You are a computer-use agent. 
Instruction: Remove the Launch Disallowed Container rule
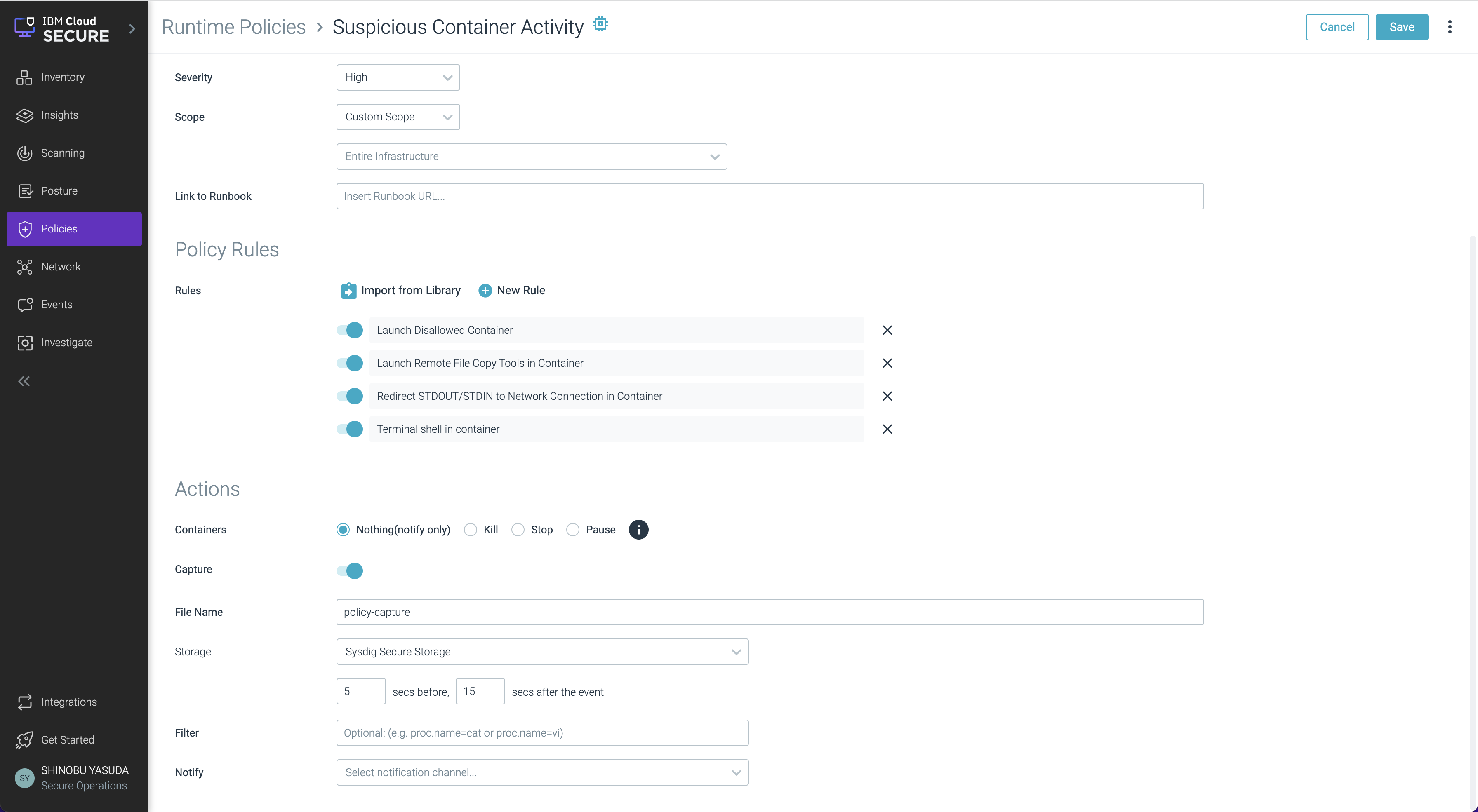(887, 330)
